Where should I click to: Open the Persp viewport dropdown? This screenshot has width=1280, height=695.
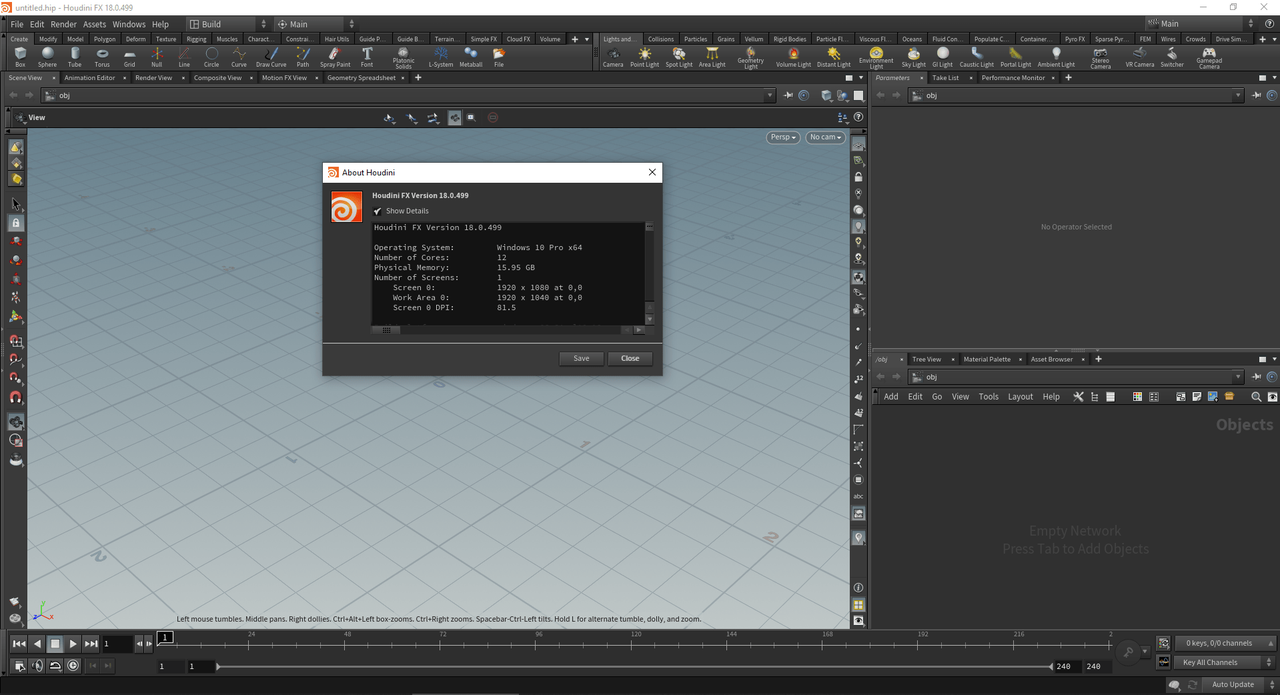[783, 137]
